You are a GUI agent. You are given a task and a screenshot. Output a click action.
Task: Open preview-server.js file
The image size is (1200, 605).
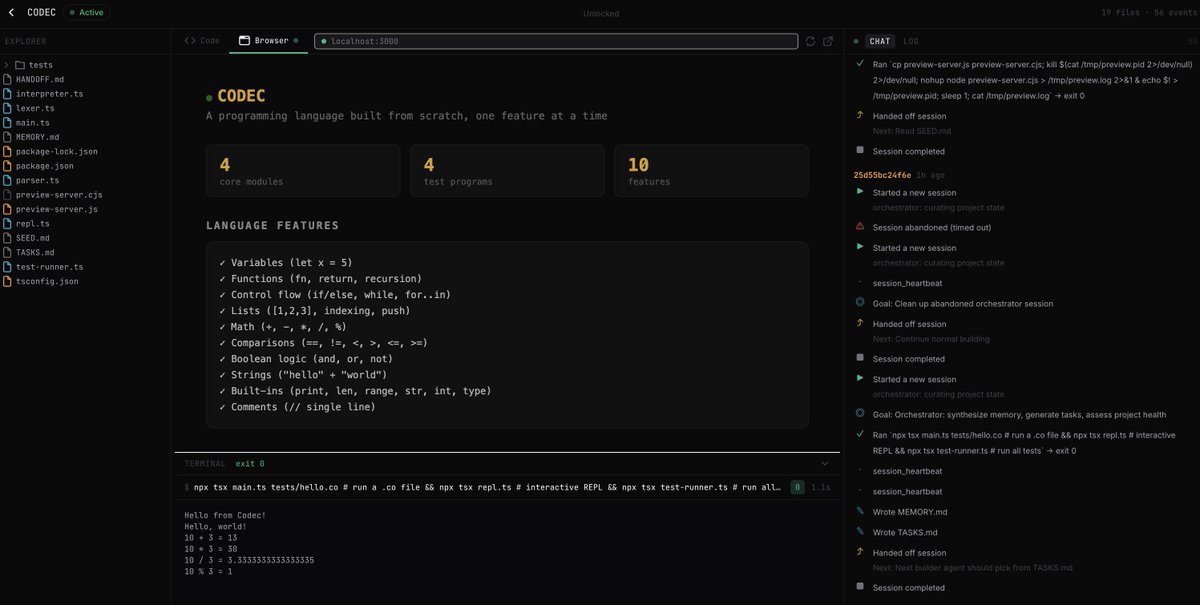click(x=56, y=210)
